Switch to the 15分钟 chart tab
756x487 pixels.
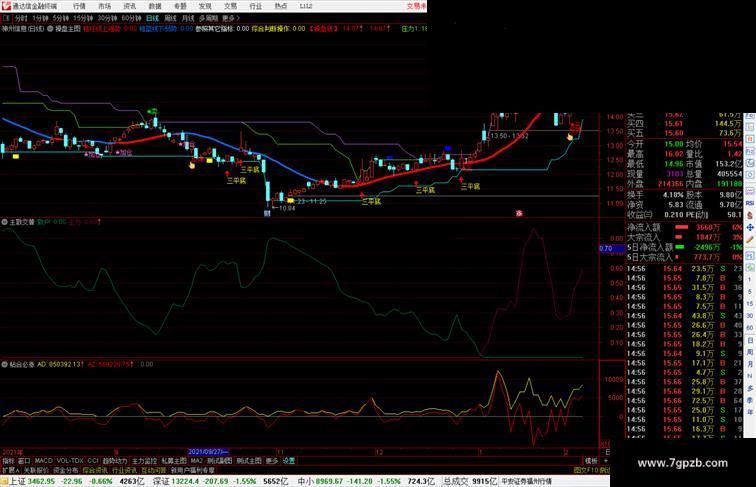tap(83, 18)
